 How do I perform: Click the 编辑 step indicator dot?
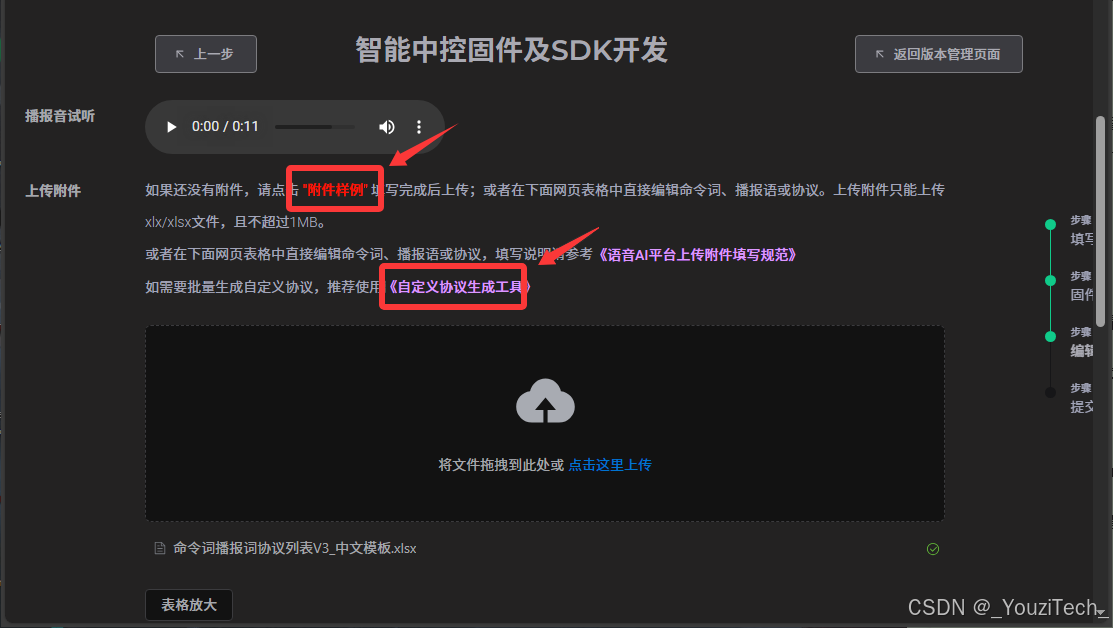tap(1050, 337)
